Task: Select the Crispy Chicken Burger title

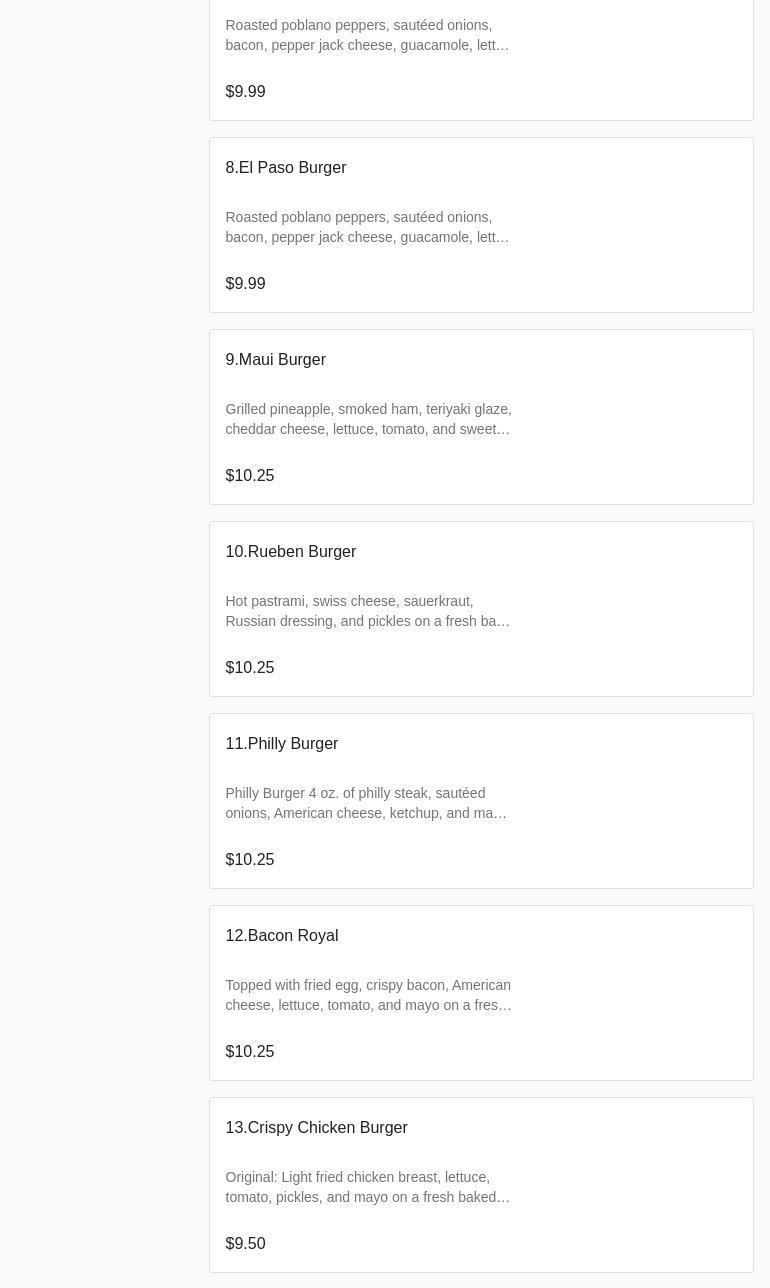Action: click(316, 1128)
